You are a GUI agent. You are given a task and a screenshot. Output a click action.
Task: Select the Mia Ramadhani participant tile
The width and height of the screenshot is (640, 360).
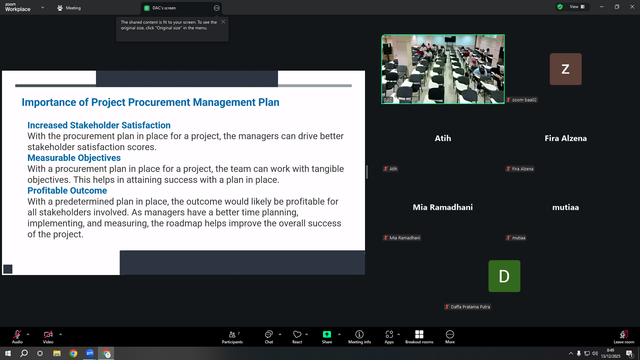coord(443,207)
